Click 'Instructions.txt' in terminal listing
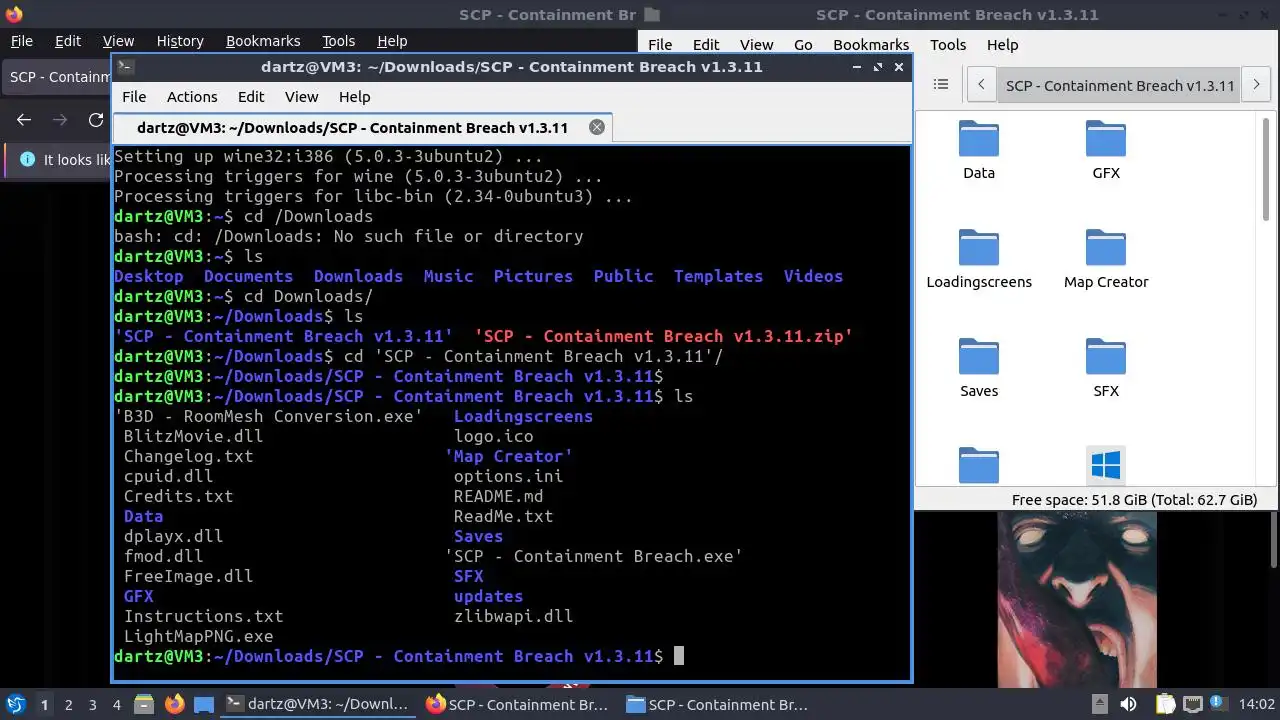The height and width of the screenshot is (720, 1280). pyautogui.click(x=204, y=616)
